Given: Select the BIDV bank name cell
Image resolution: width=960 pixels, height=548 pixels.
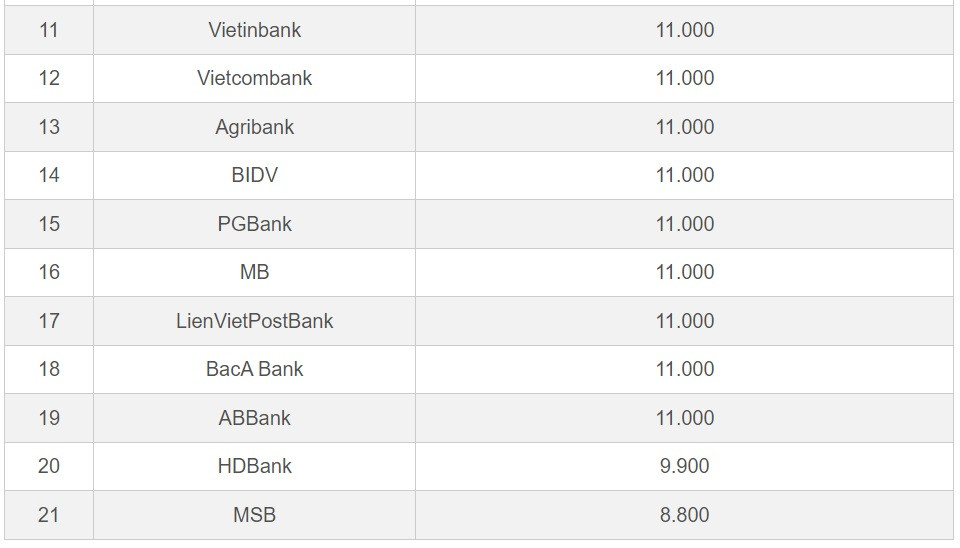Looking at the screenshot, I should click(254, 175).
